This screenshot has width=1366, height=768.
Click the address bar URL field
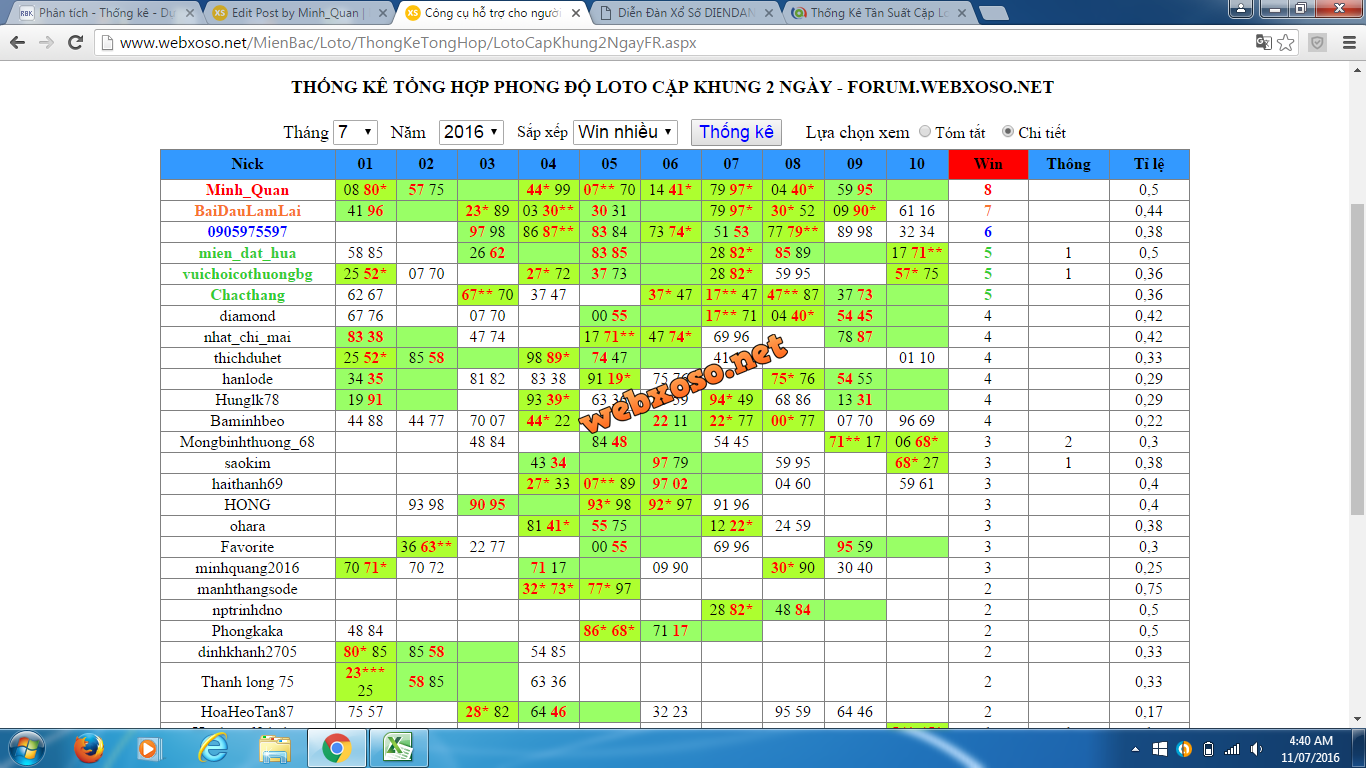pyautogui.click(x=670, y=43)
